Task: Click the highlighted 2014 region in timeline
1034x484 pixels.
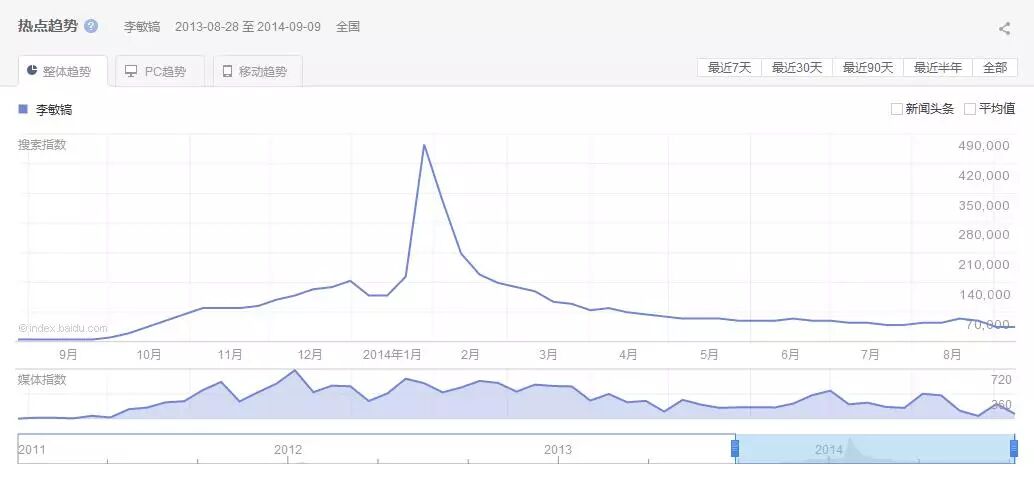Action: tap(874, 449)
